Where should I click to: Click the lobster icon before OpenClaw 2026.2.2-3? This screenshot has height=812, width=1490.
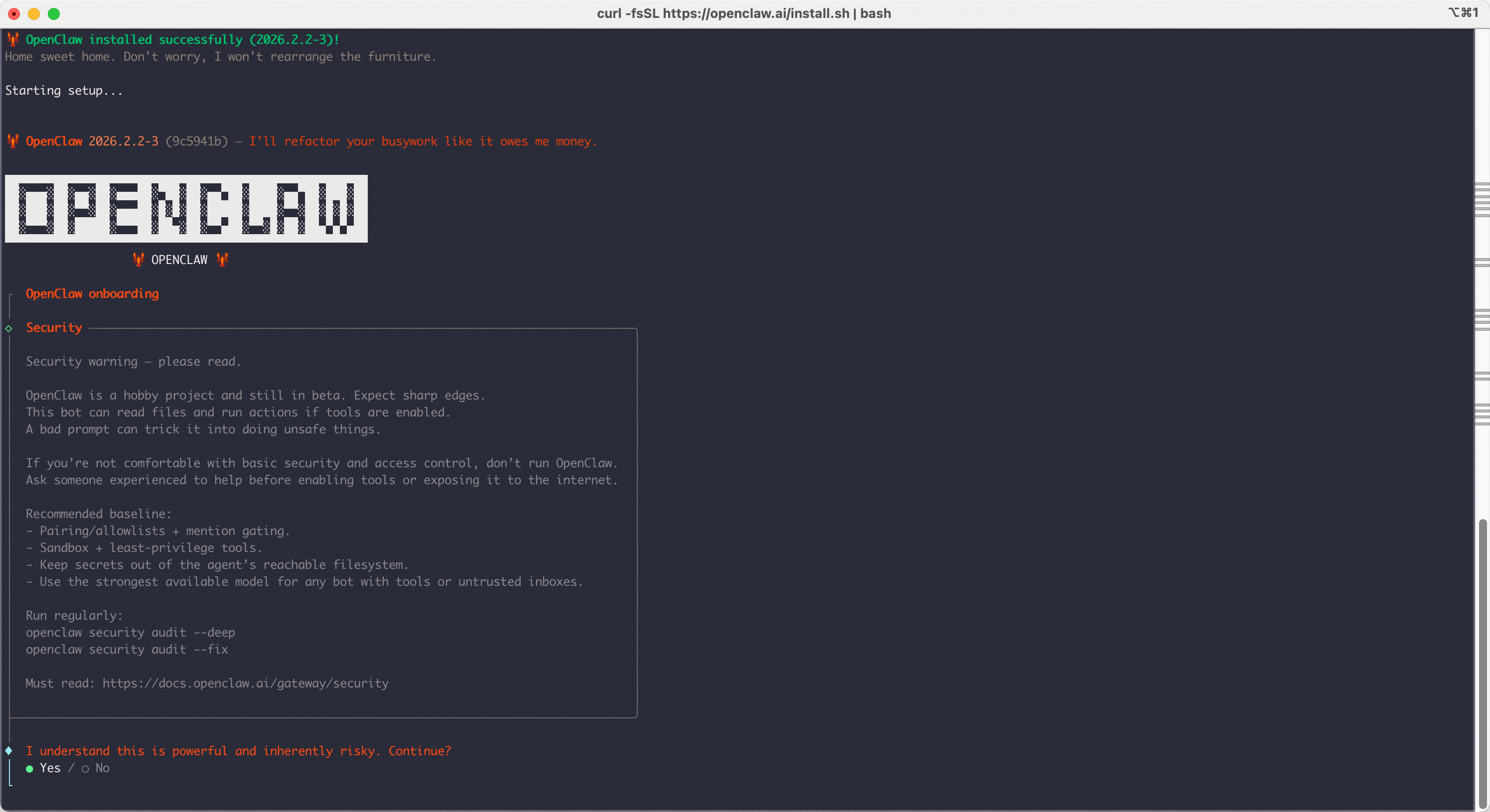coord(13,141)
